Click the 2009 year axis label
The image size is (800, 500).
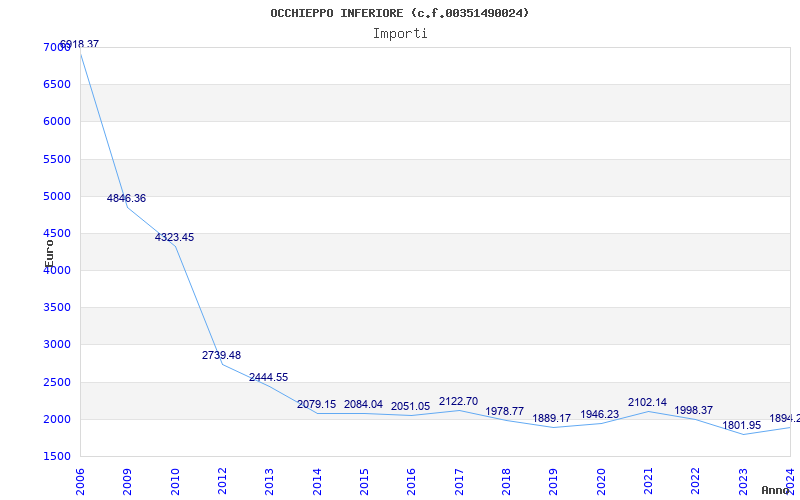click(127, 482)
